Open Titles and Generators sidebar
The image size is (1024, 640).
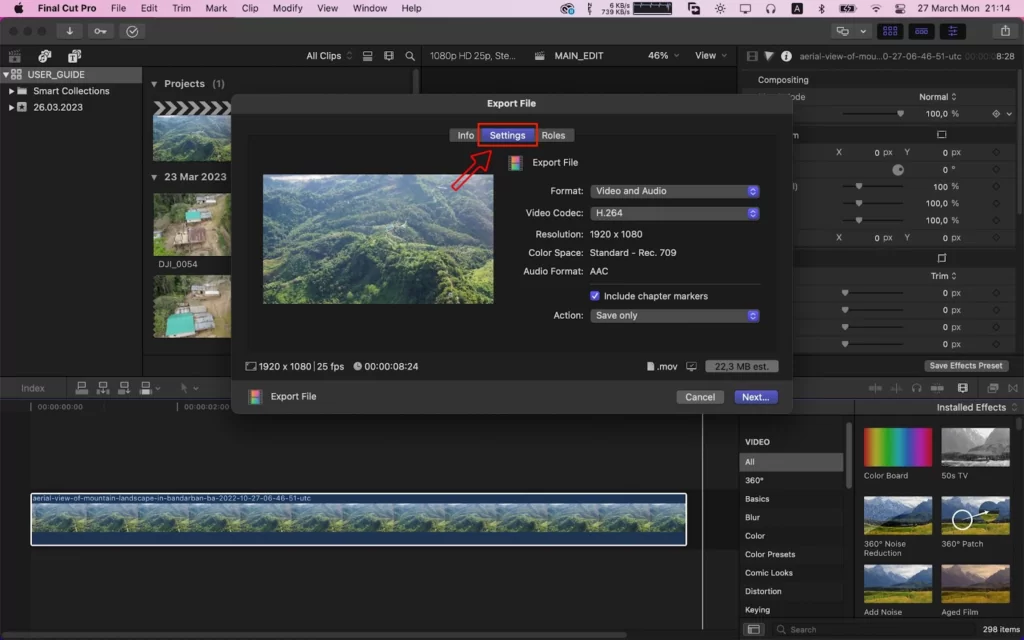pyautogui.click(x=74, y=56)
